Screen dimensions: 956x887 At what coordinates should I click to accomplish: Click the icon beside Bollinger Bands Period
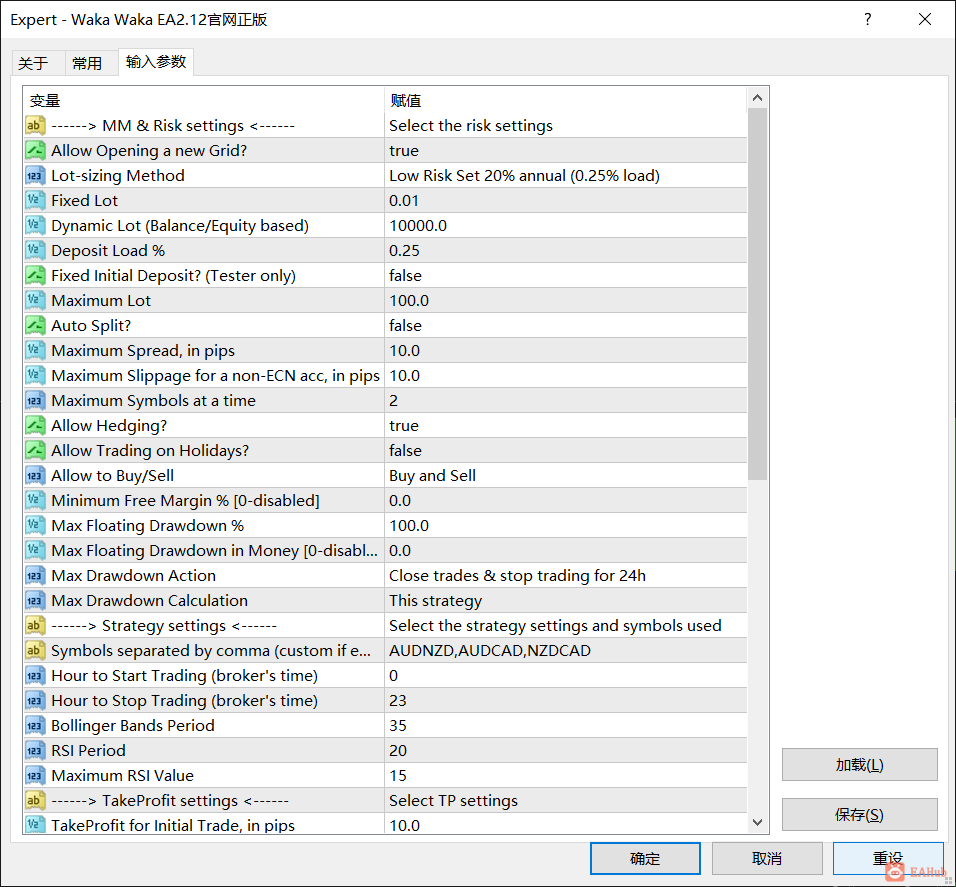click(x=35, y=725)
